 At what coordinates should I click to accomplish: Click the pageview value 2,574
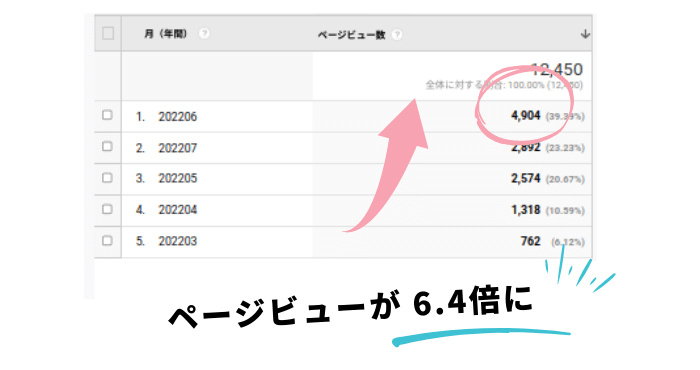tap(526, 179)
